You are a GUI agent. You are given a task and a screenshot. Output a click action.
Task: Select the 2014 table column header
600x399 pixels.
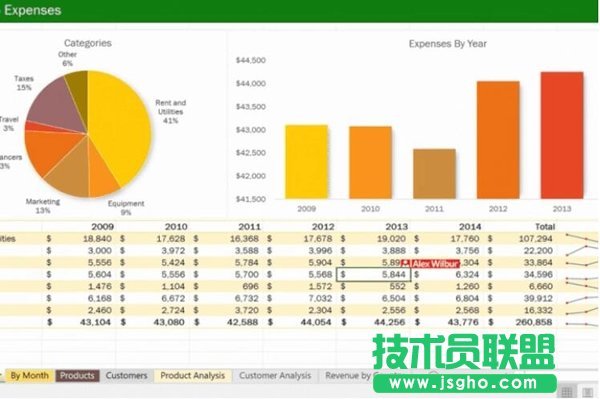tap(470, 226)
